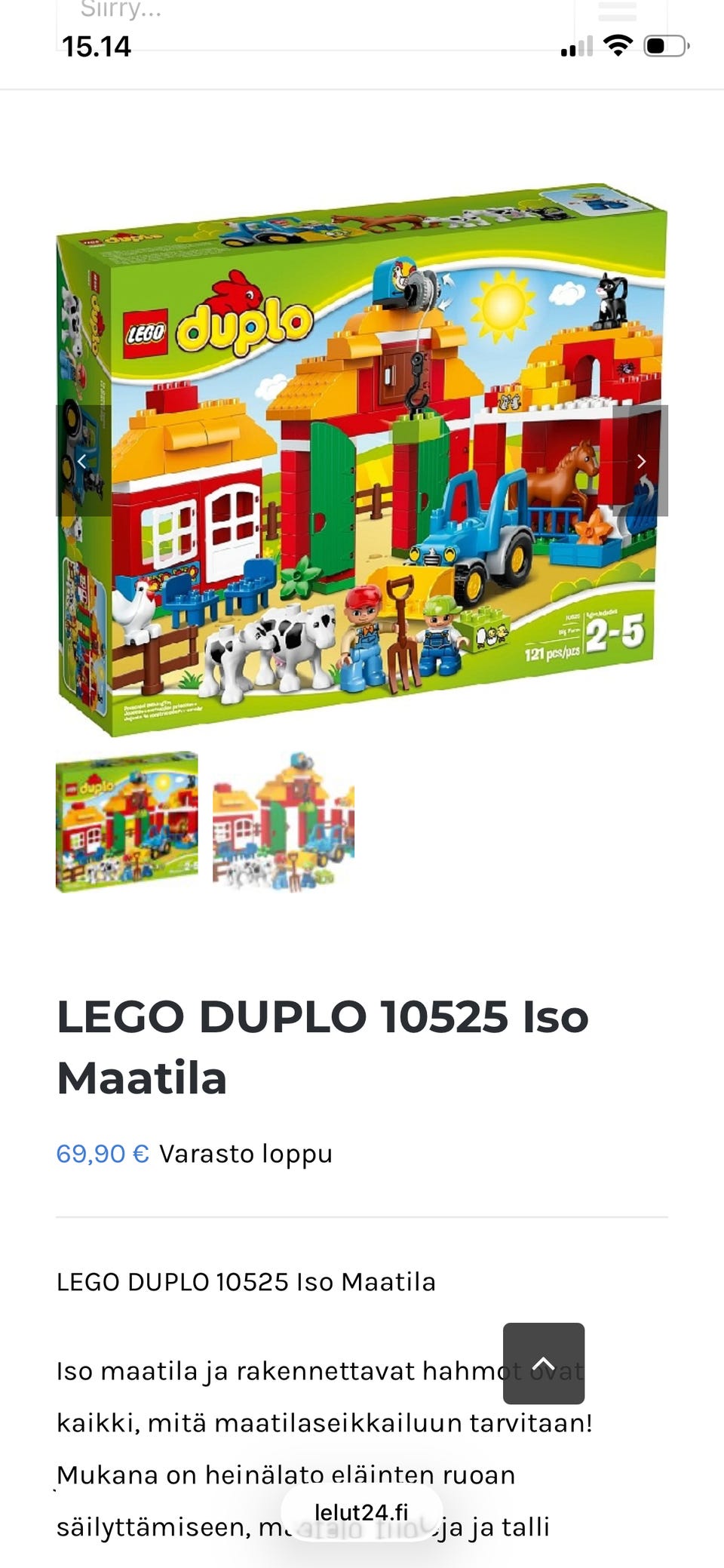
Task: Tap the lelut24.fi address pill
Action: (361, 1512)
